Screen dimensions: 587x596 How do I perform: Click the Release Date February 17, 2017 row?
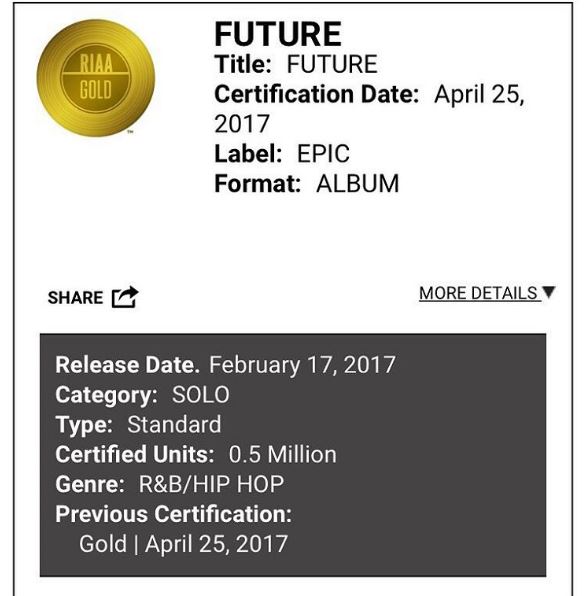225,365
